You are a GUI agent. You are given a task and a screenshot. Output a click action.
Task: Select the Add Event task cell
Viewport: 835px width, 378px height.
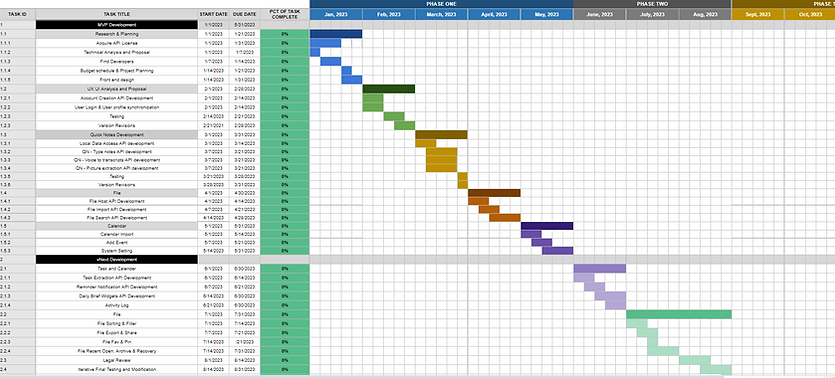tap(117, 242)
